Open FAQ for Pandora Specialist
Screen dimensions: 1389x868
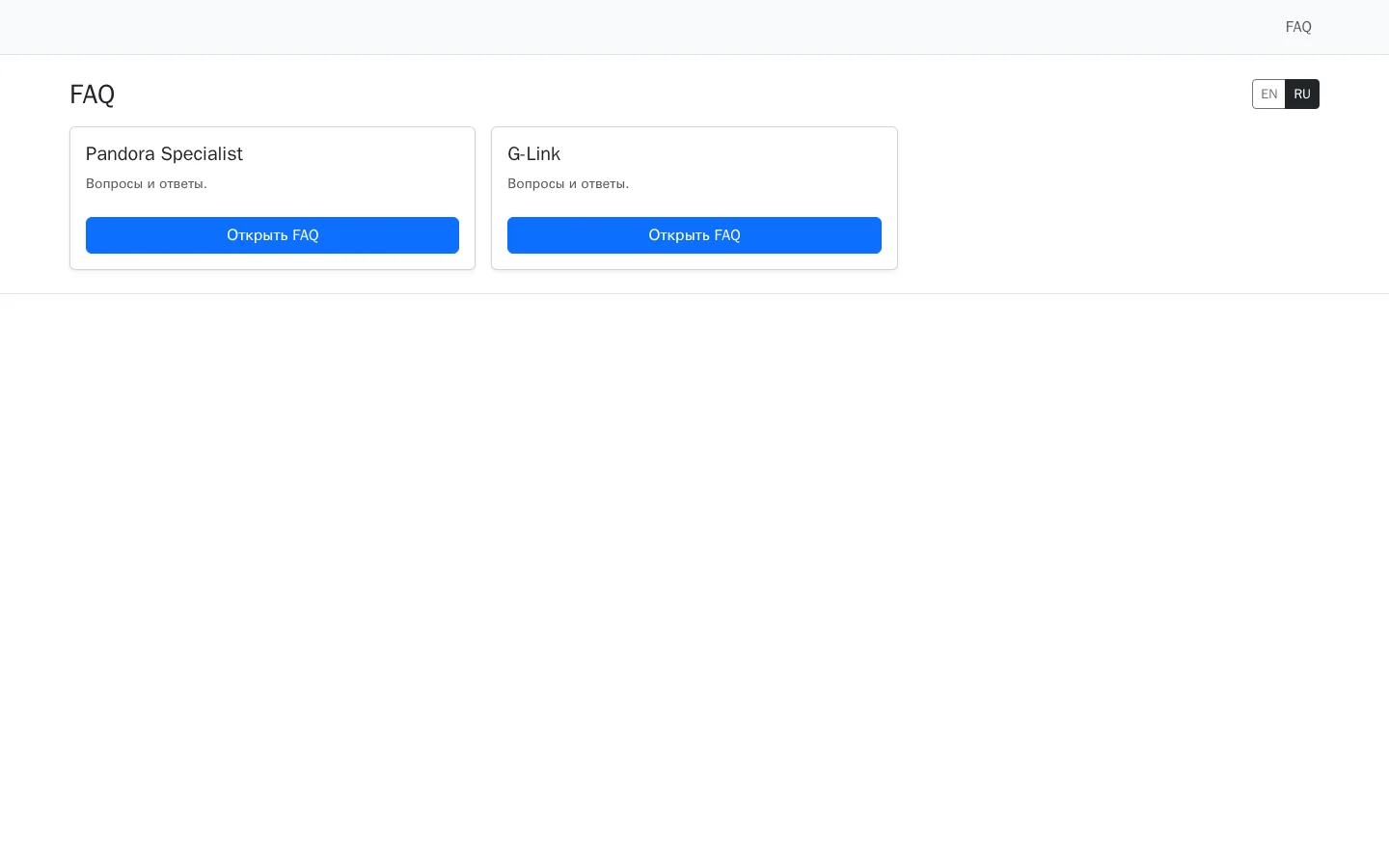click(x=272, y=235)
